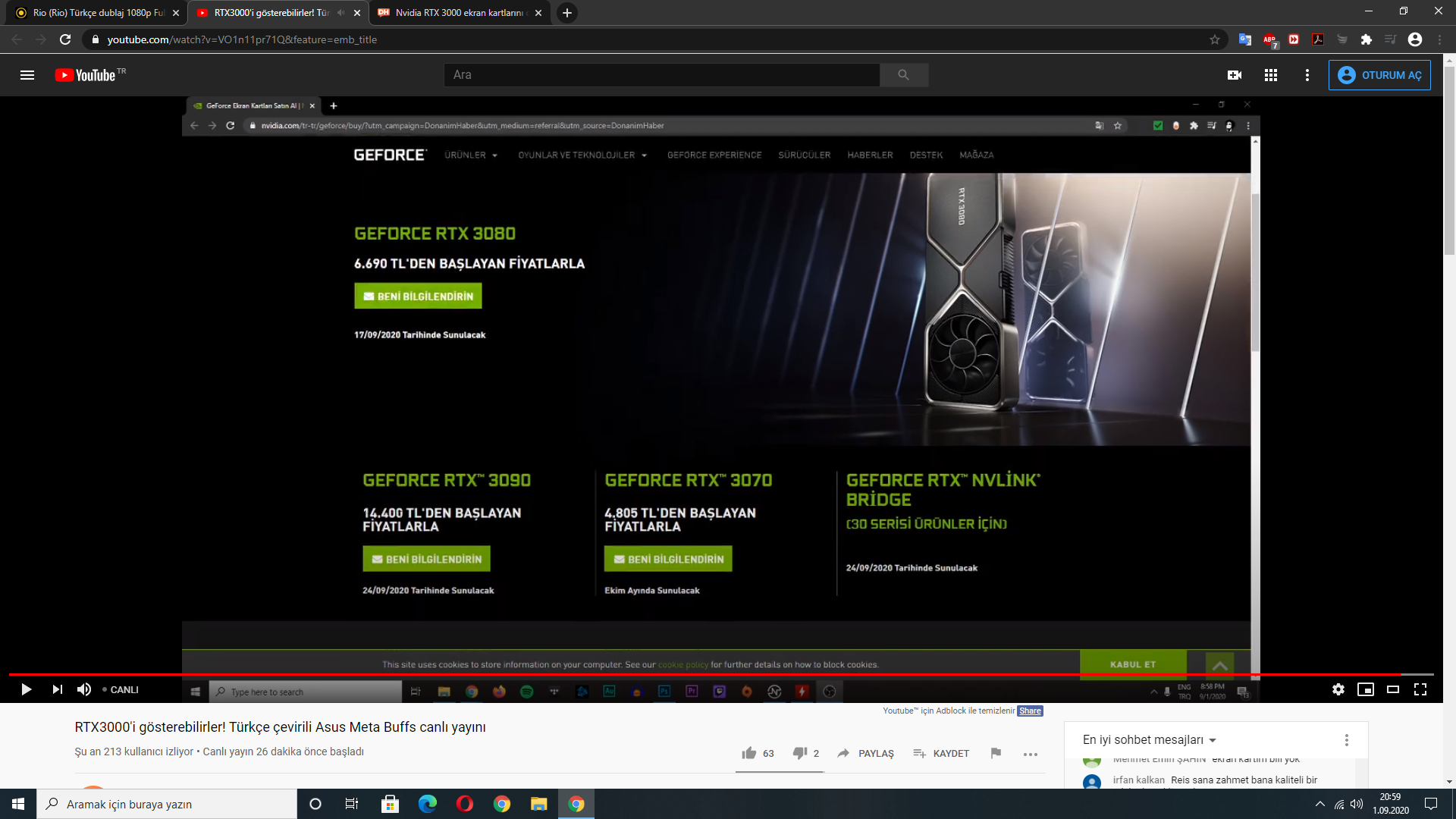Screen dimensions: 1456x819
Task: Seek on the red video progress bar
Action: coord(720,673)
